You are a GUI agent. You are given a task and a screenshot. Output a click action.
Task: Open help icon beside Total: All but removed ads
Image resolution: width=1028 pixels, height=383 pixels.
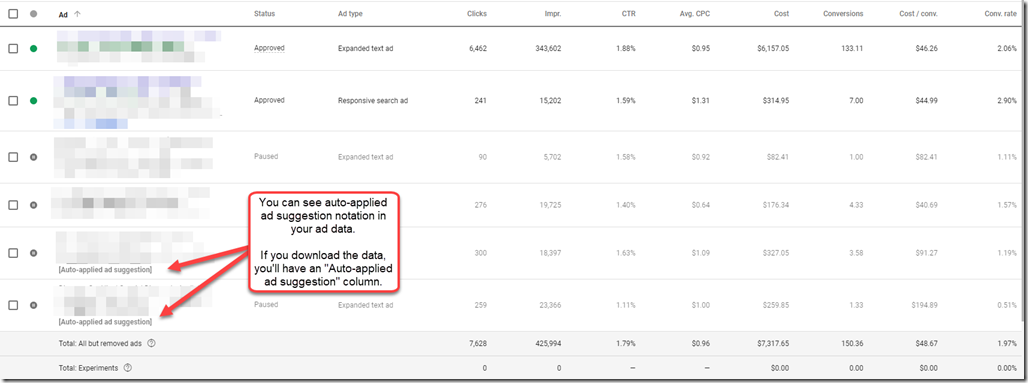[151, 343]
